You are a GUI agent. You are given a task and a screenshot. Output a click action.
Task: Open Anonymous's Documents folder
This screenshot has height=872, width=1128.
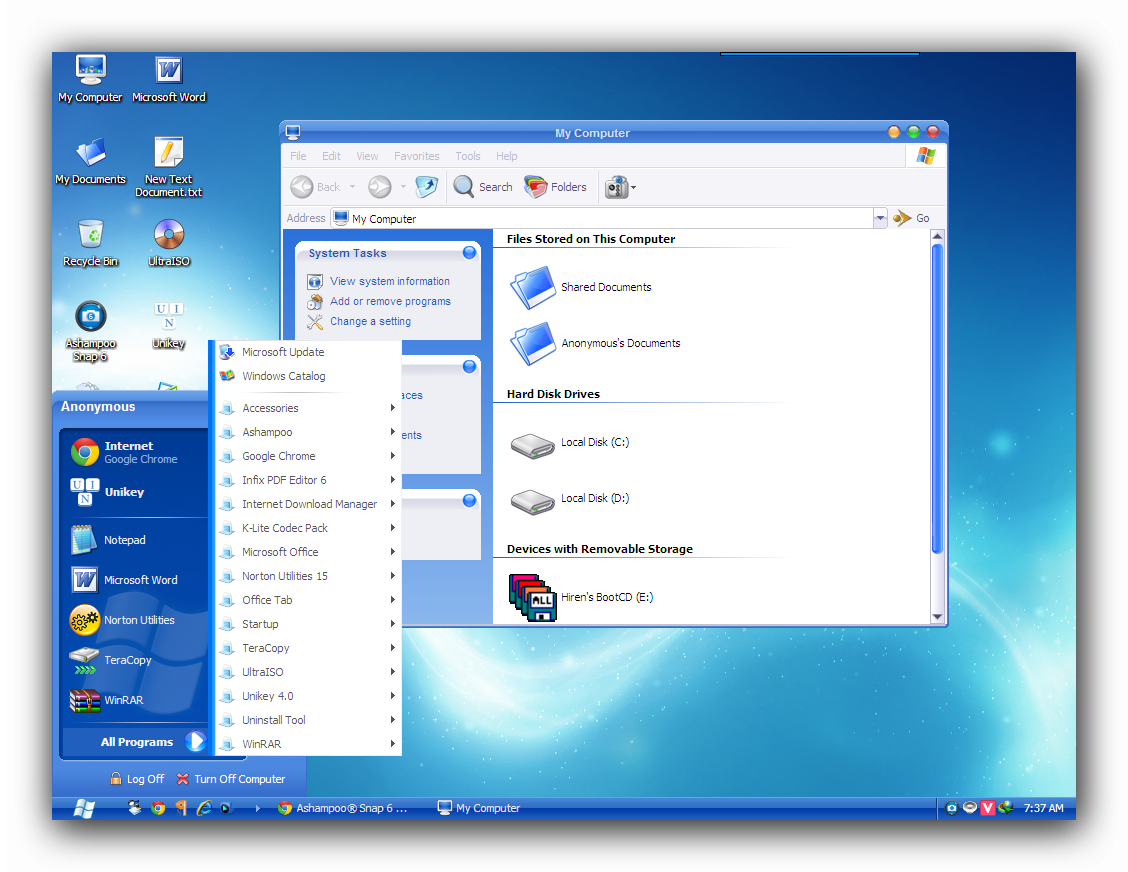point(595,343)
